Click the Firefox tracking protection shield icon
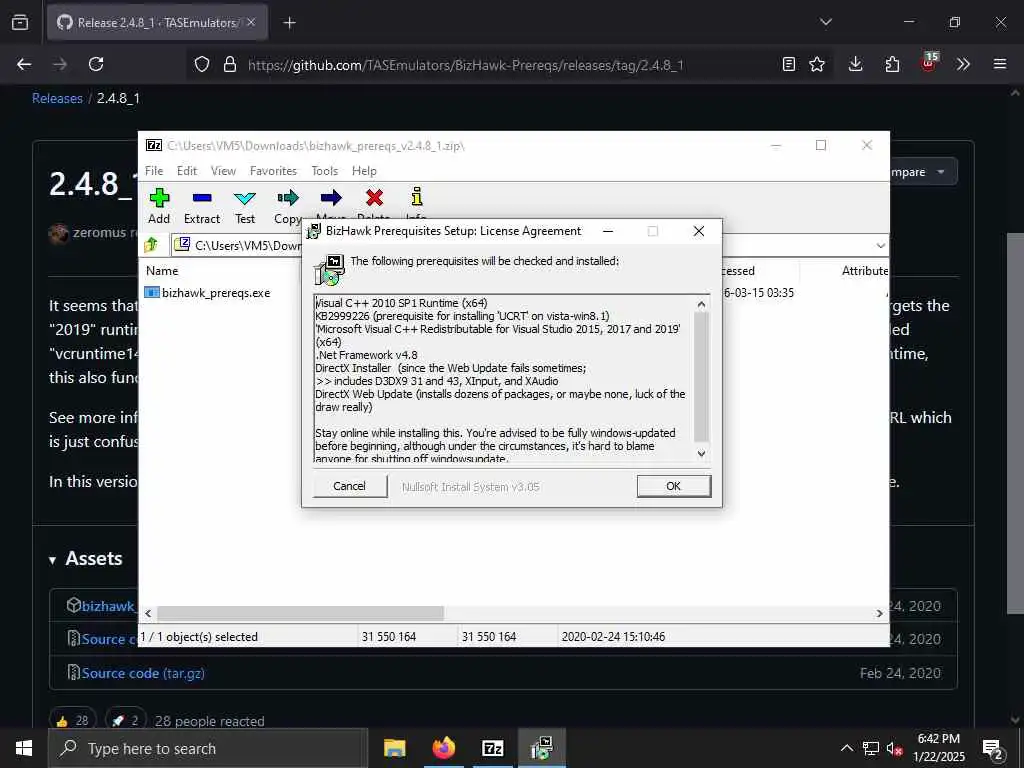This screenshot has height=768, width=1024. 202,64
